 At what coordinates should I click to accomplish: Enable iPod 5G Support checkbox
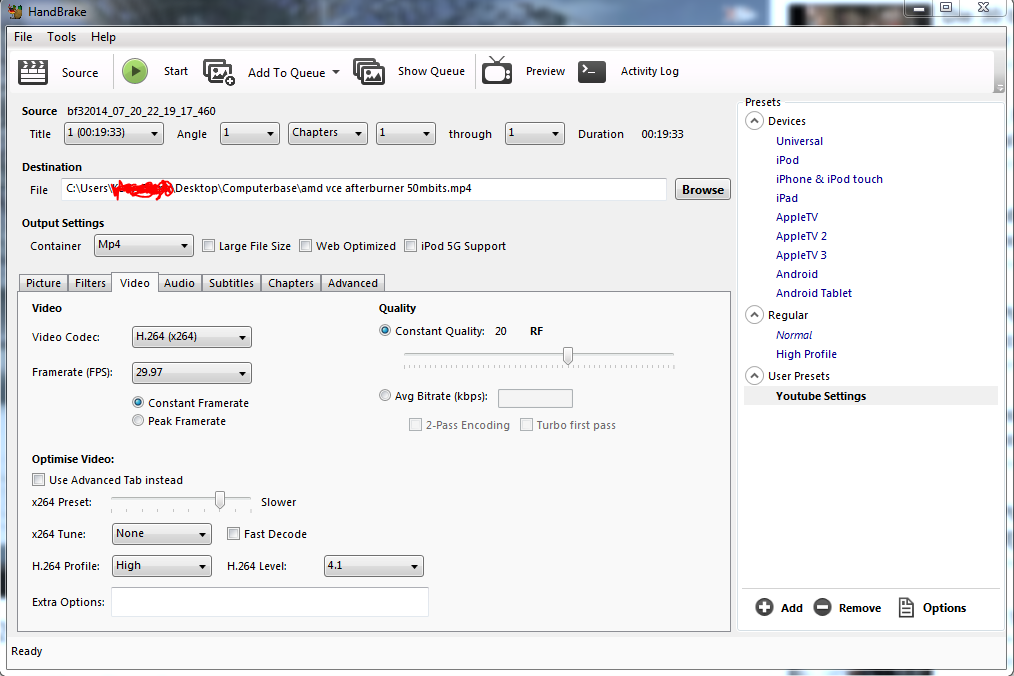(x=411, y=246)
